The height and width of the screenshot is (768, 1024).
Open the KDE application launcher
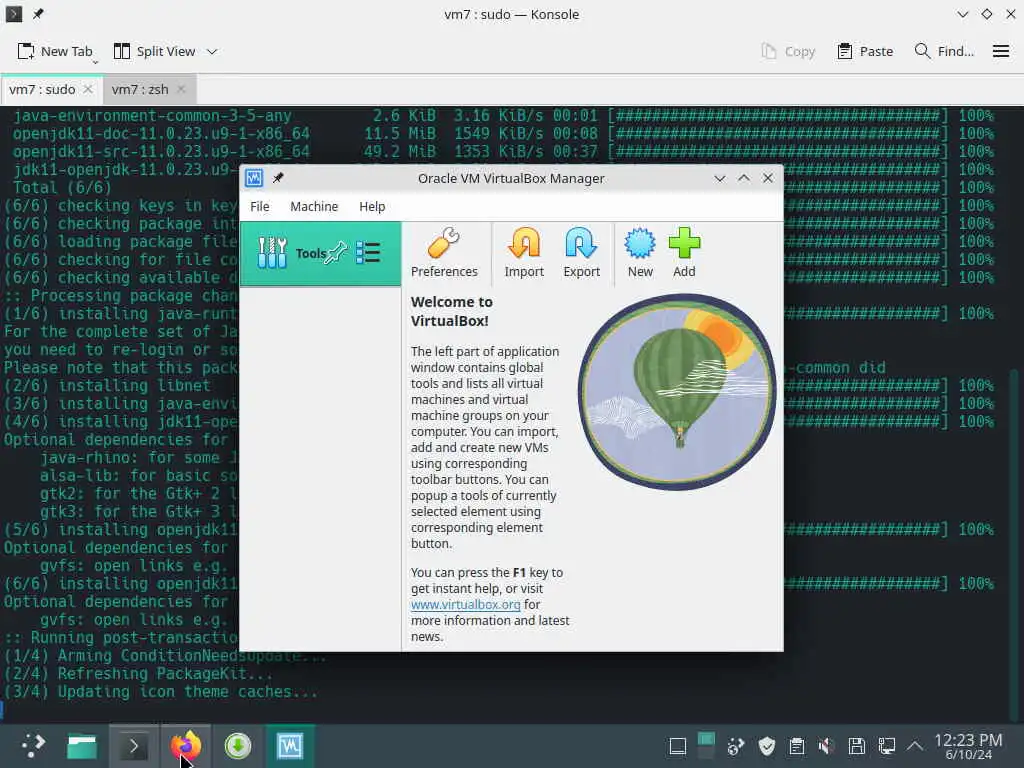point(32,745)
